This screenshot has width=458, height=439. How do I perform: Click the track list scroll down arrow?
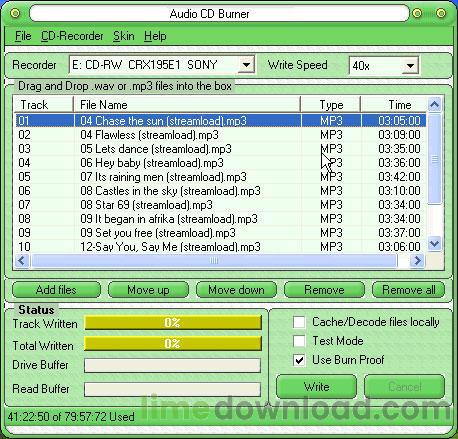pos(434,244)
